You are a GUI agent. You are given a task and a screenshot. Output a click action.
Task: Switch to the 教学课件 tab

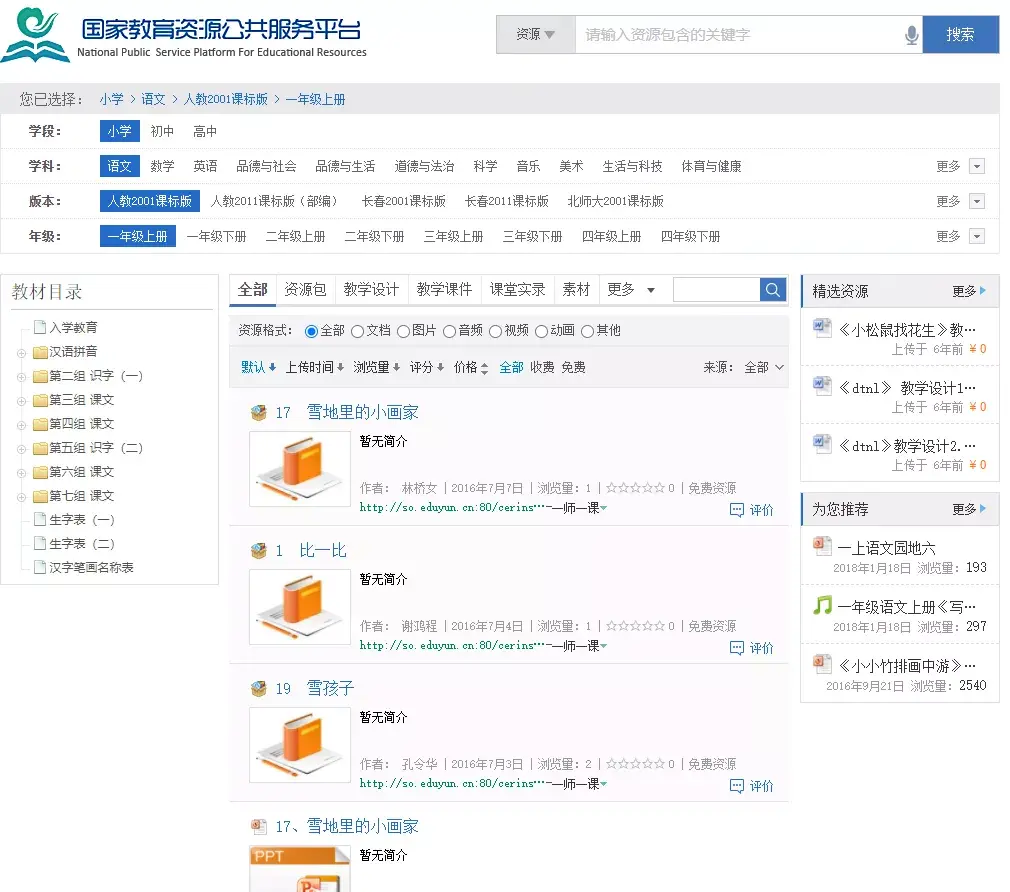pyautogui.click(x=444, y=289)
